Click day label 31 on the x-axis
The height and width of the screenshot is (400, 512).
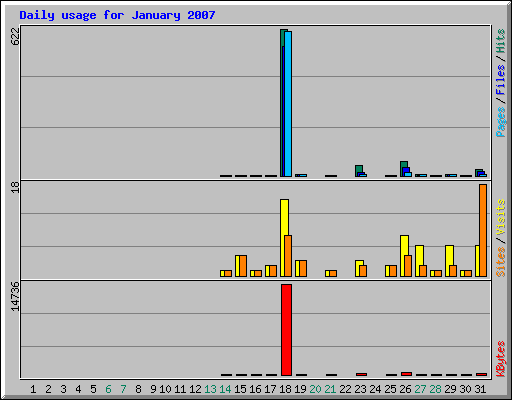pos(480,389)
